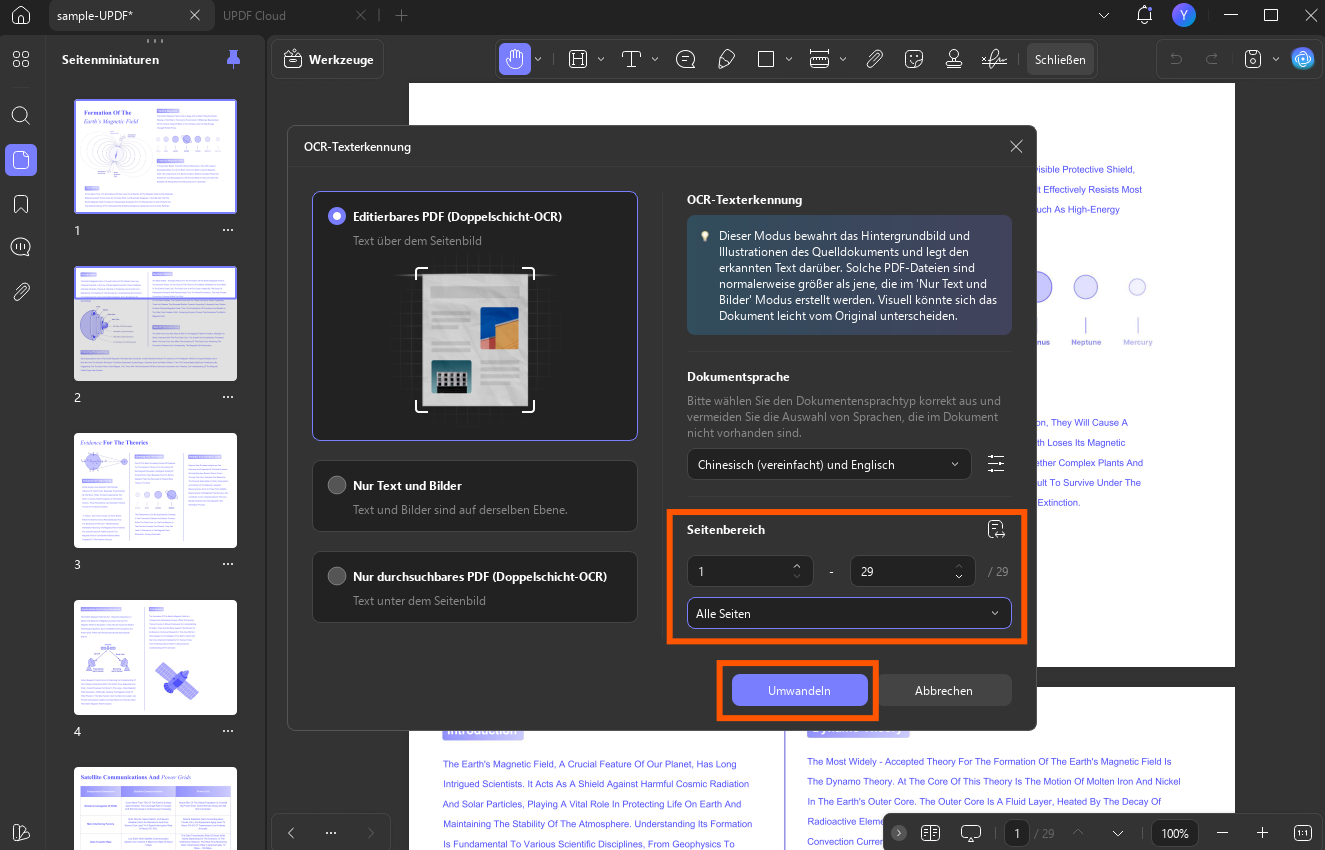Click the start page field showing 1

pos(750,571)
